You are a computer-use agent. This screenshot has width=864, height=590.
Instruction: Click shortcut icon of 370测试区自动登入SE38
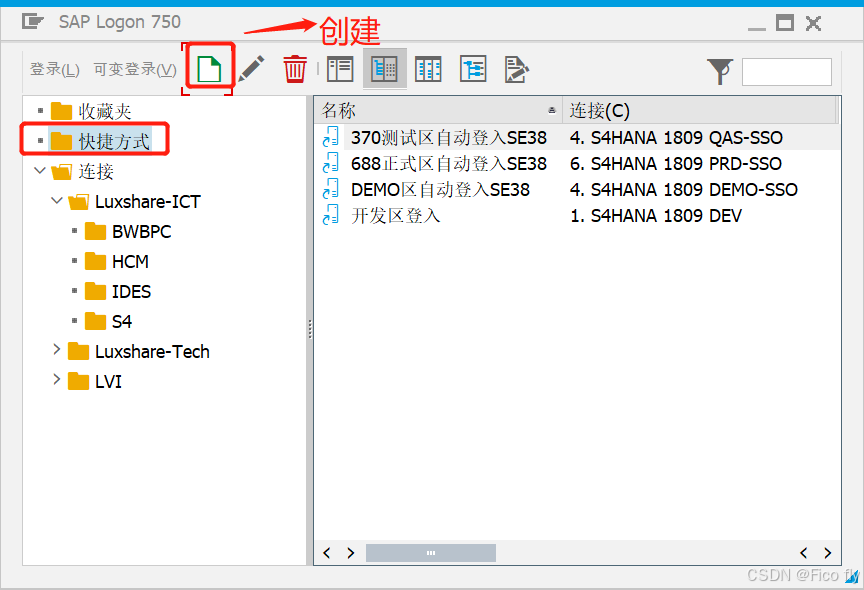(x=331, y=137)
